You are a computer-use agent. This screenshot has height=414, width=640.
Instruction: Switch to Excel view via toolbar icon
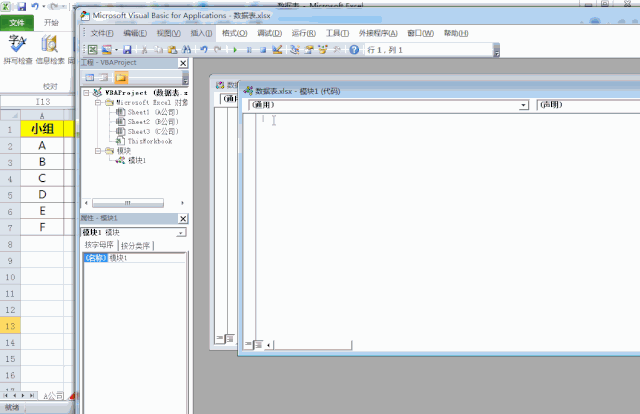(93, 50)
